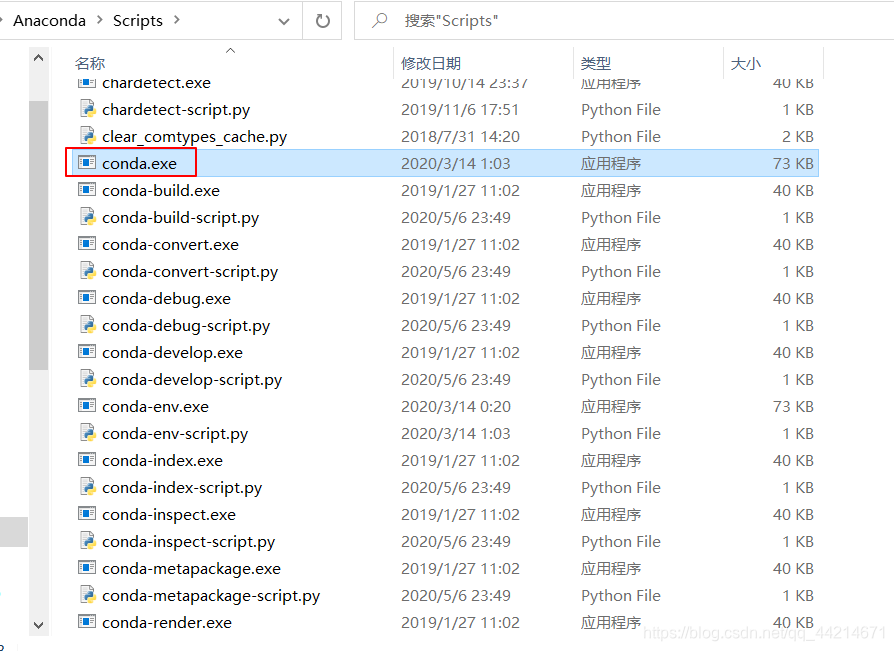
Task: Click date 2020/3/14 0:20 of conda-env.exe
Action: (456, 406)
